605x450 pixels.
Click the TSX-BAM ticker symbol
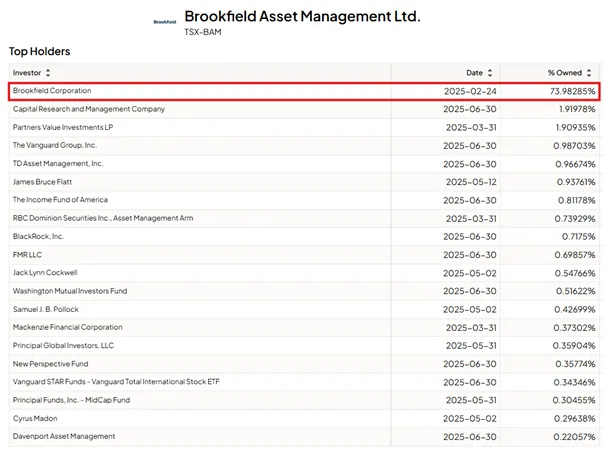(203, 32)
